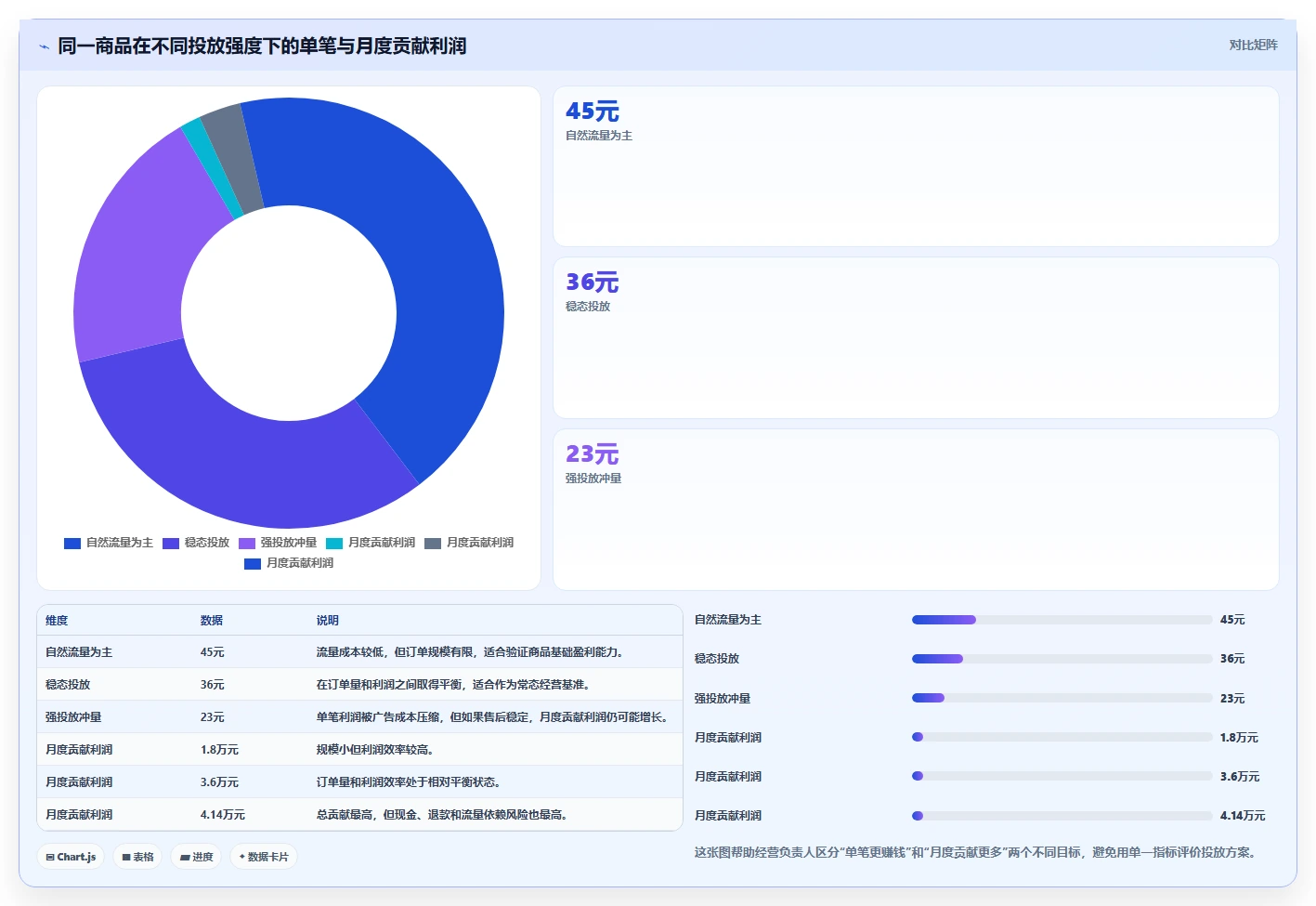Toggle the 自然流量为主 legend swatch
Viewport: 1316px width, 906px height.
click(72, 544)
